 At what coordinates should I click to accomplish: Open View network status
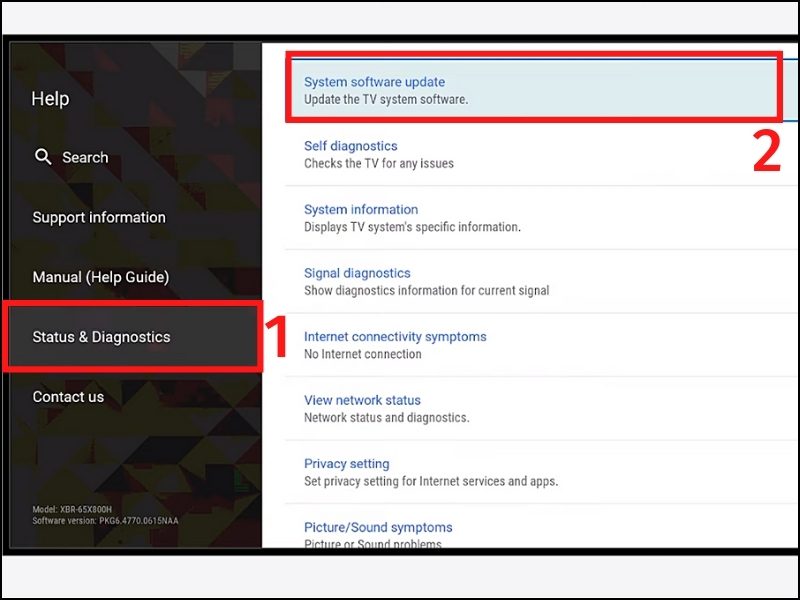click(x=361, y=400)
